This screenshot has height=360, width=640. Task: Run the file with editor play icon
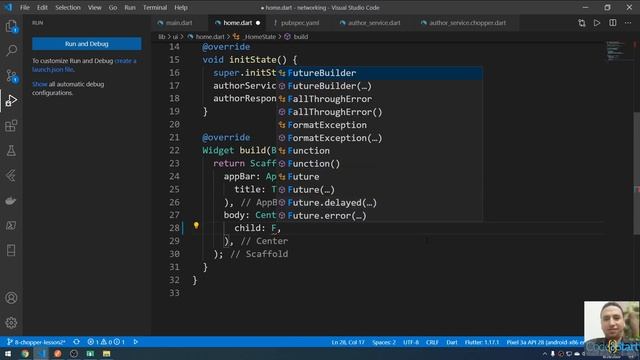[597, 23]
